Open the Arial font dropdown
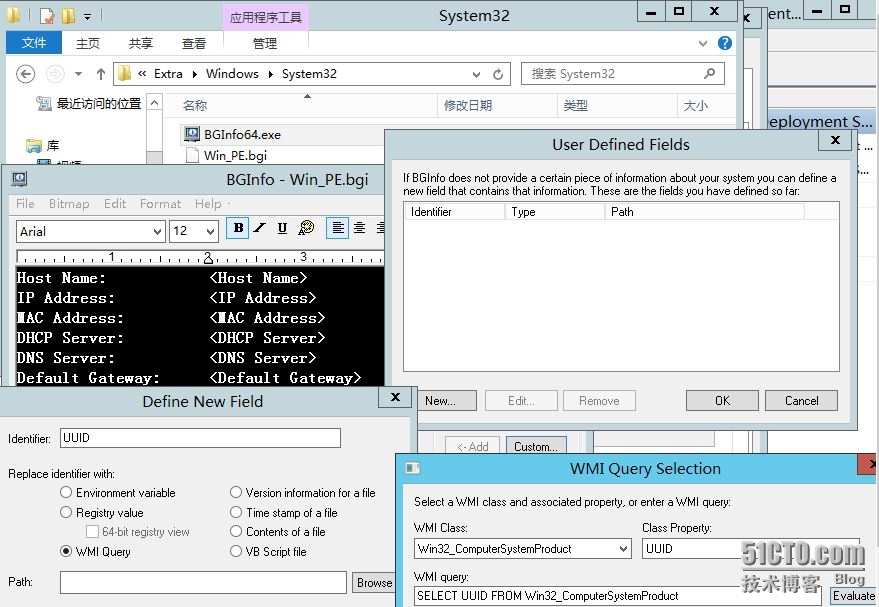 [x=158, y=231]
